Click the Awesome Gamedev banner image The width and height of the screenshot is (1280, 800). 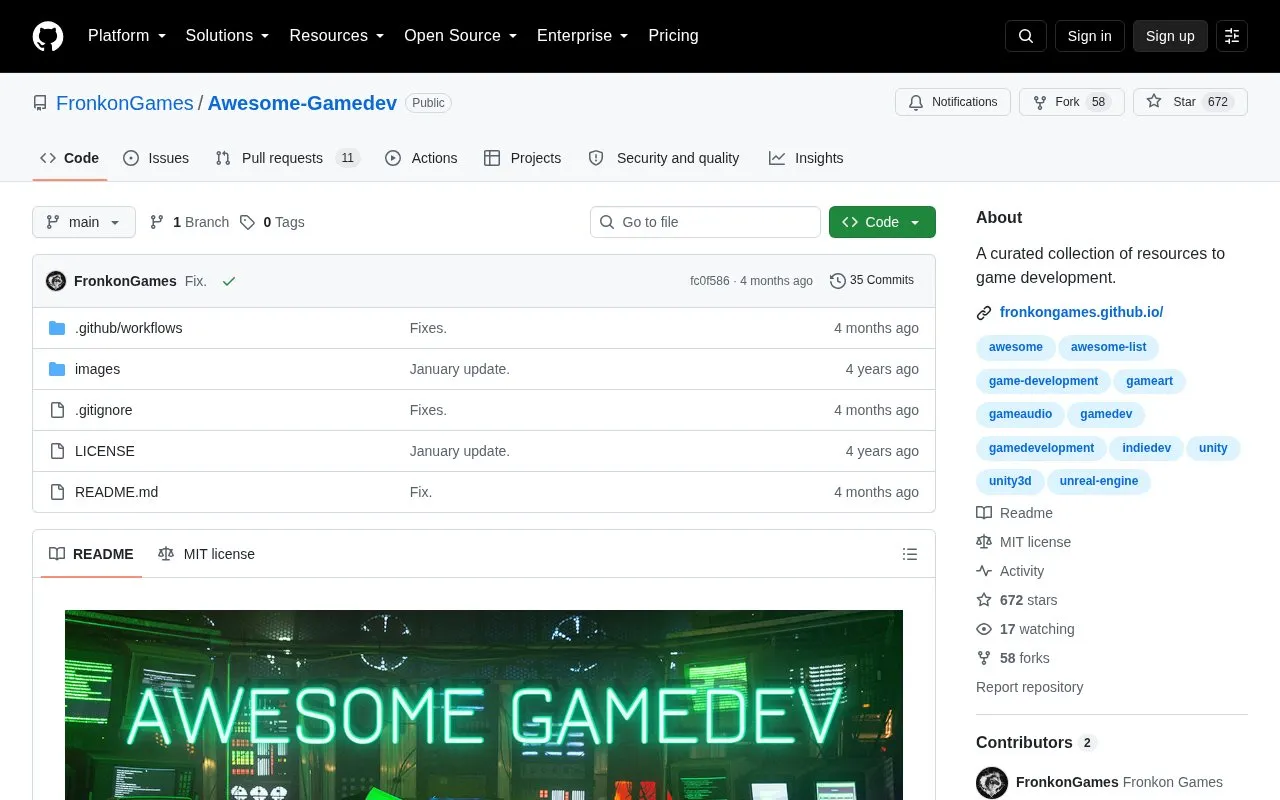[x=484, y=705]
